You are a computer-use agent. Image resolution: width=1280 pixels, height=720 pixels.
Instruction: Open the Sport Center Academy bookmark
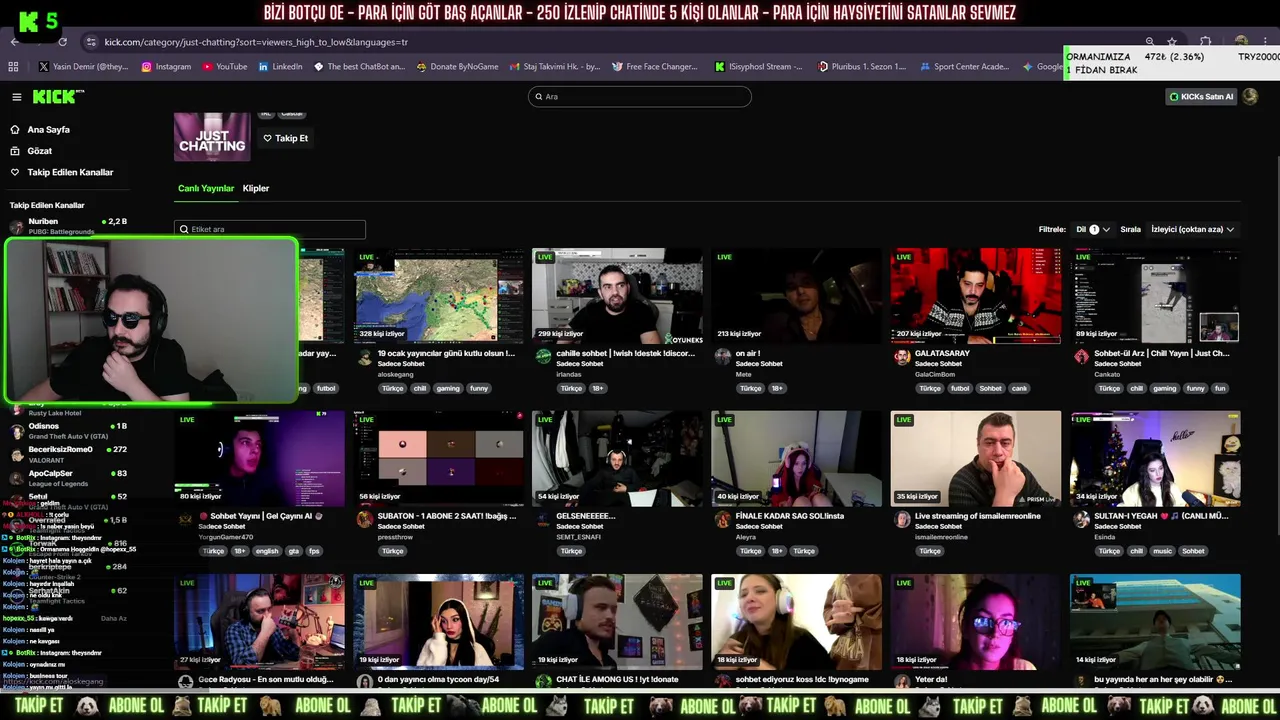tap(965, 67)
